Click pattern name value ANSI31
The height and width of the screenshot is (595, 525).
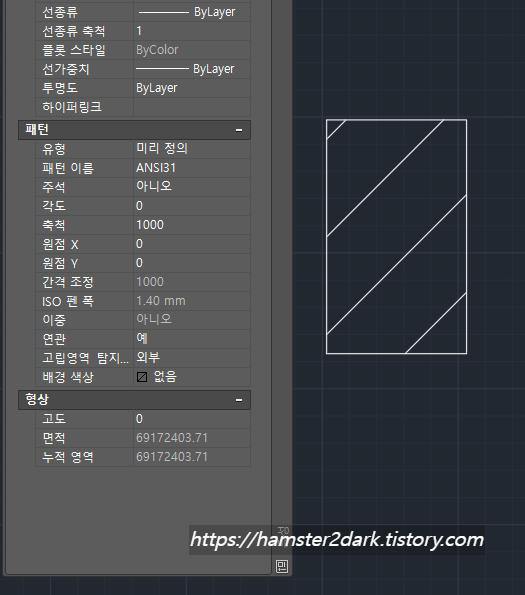tap(192, 168)
